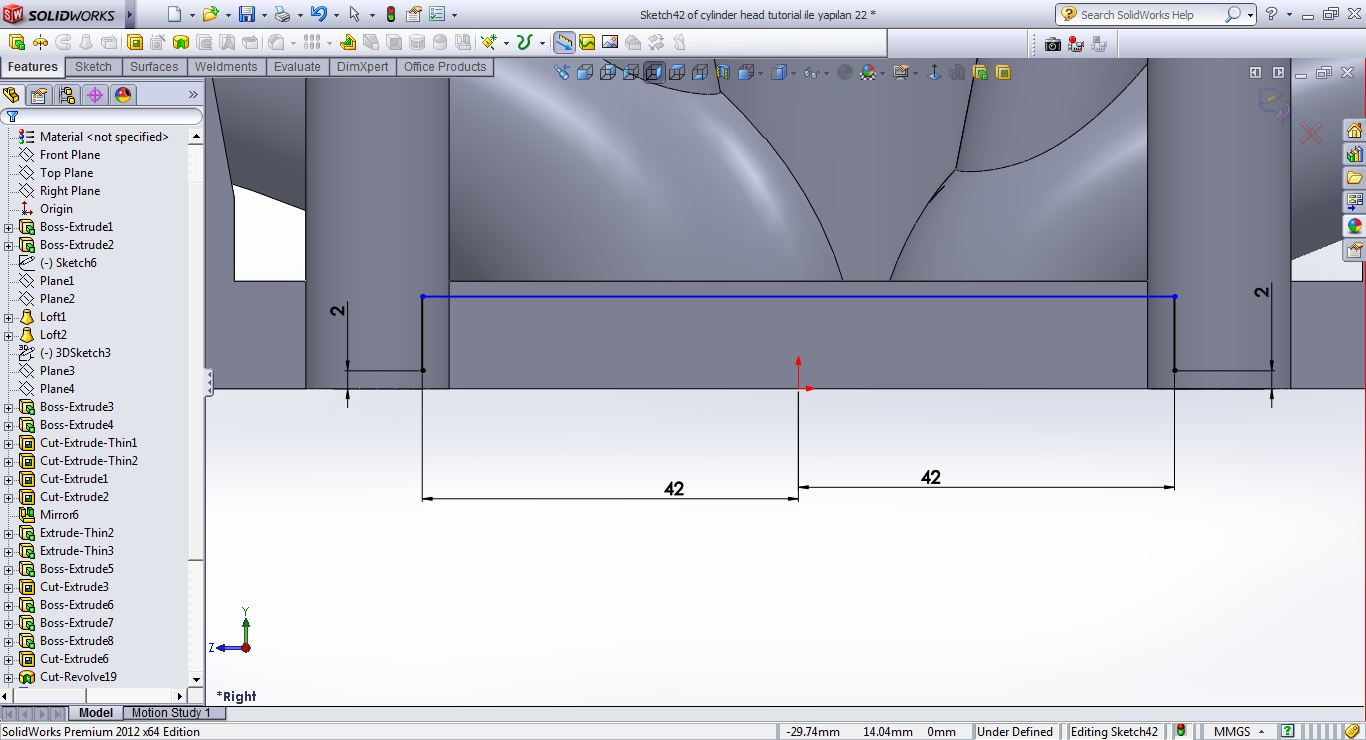Select the Origin item in the tree
The image size is (1366, 740).
pyautogui.click(x=56, y=209)
